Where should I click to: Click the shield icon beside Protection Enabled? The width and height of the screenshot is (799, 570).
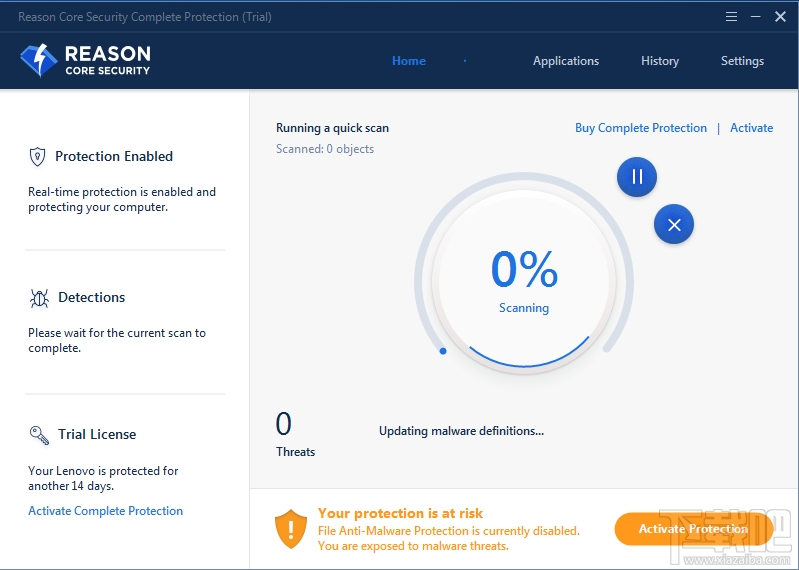click(x=37, y=156)
